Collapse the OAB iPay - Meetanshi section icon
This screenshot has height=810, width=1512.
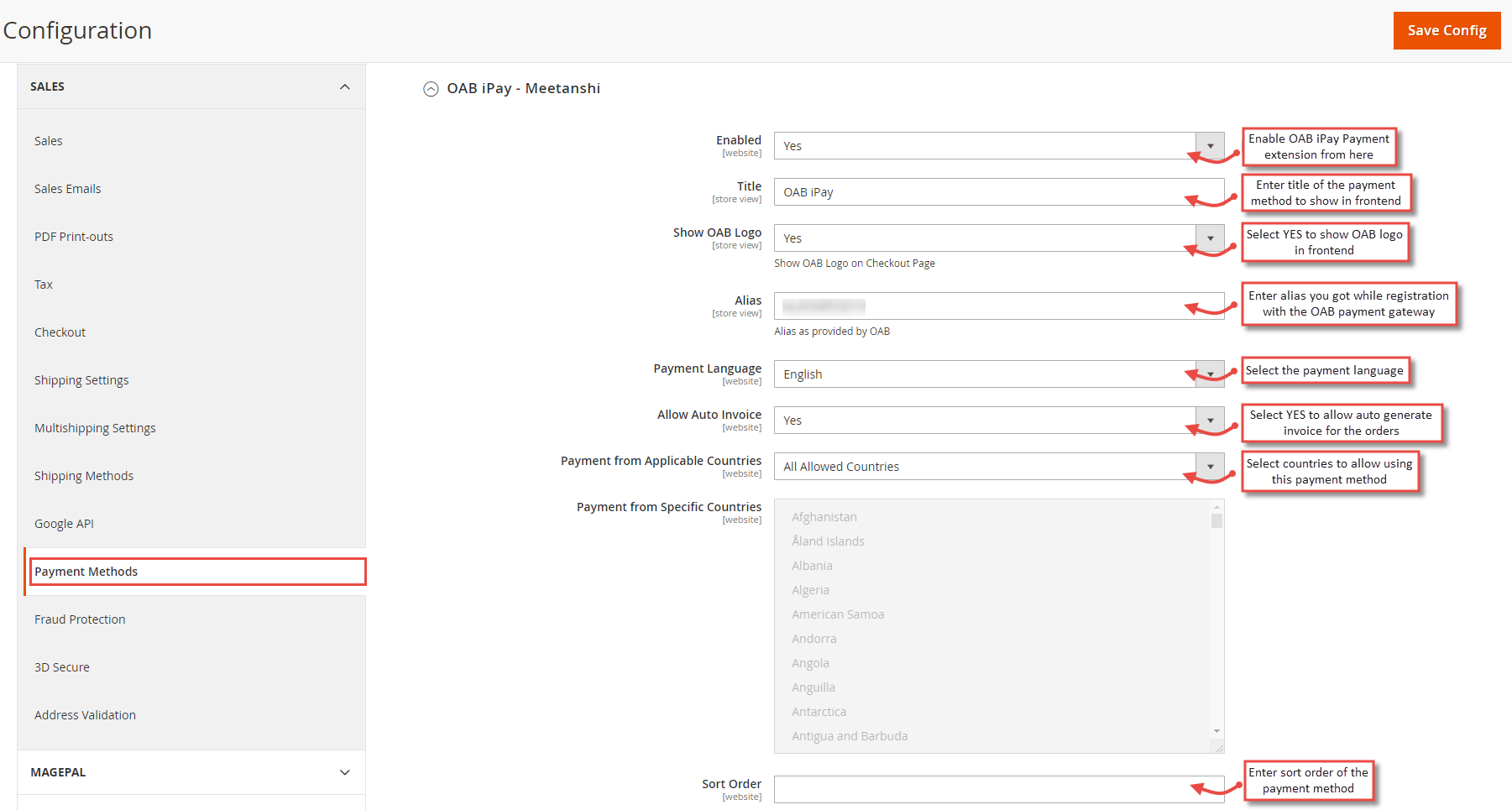431,89
